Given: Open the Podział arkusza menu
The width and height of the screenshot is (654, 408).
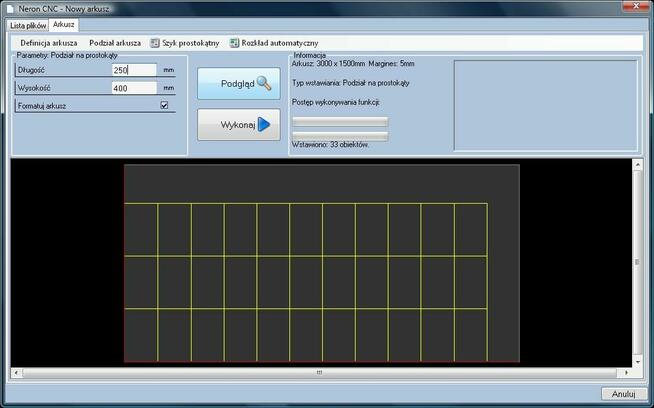Looking at the screenshot, I should pyautogui.click(x=115, y=43).
